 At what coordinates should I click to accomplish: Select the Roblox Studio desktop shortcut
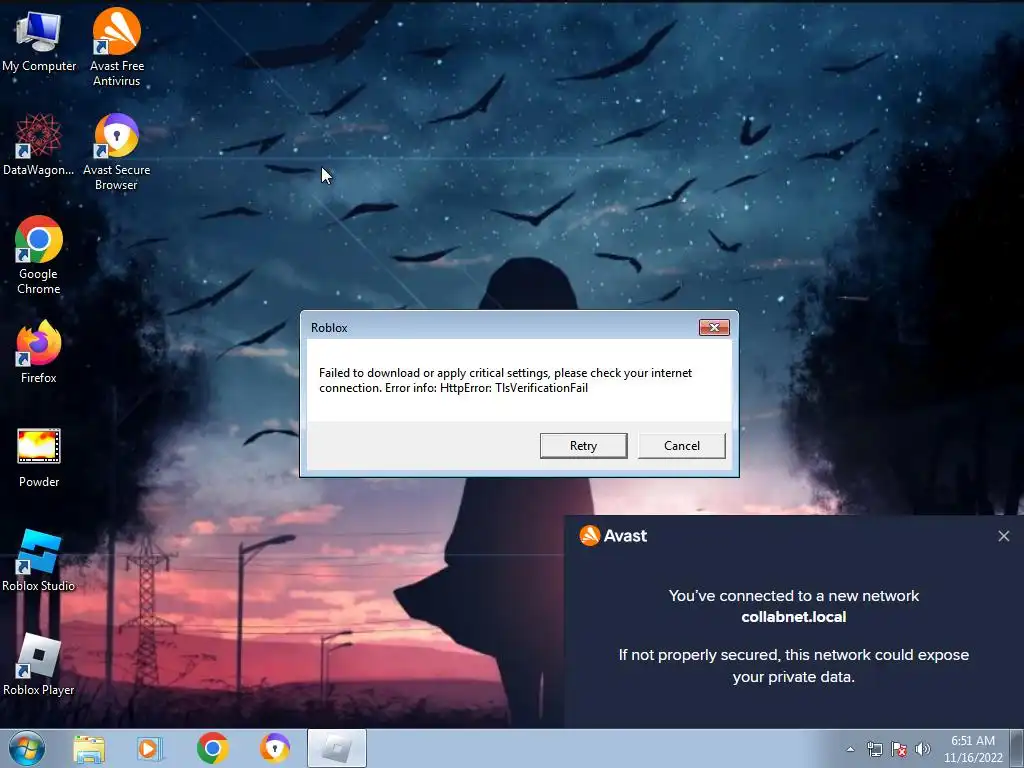point(39,561)
